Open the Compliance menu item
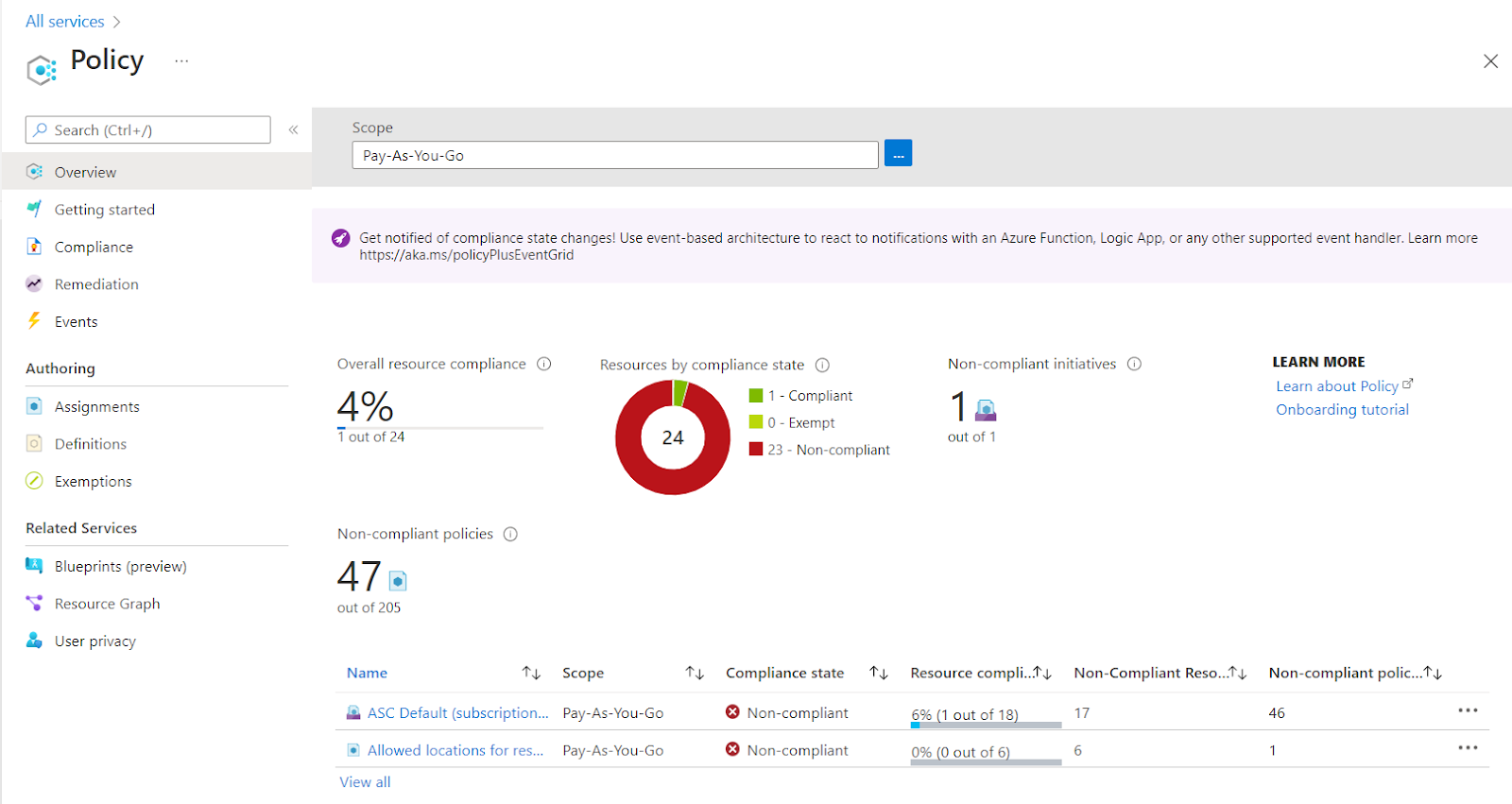This screenshot has width=1512, height=804. pyautogui.click(x=94, y=248)
